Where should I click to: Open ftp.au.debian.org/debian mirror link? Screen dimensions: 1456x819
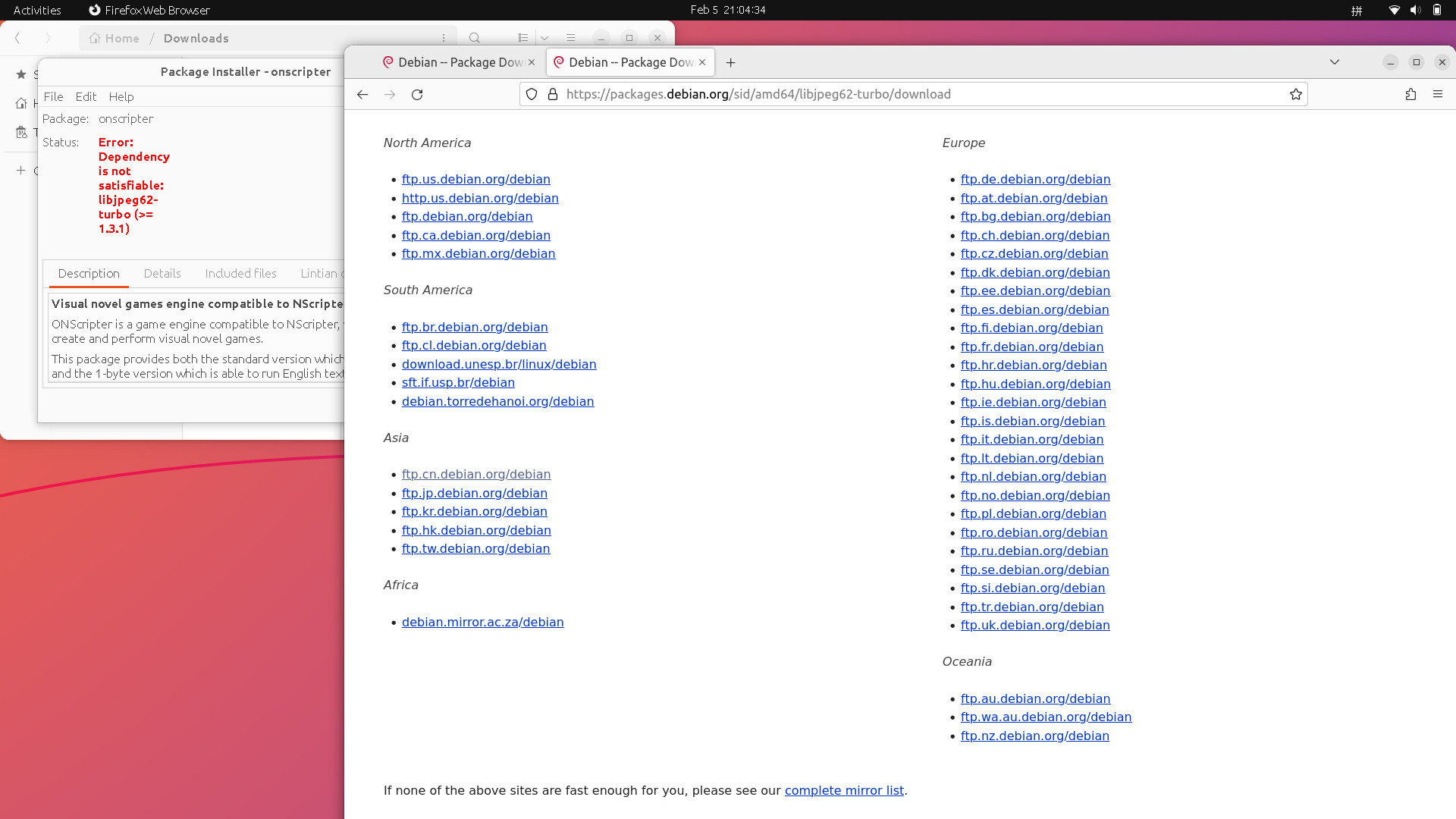point(1036,698)
